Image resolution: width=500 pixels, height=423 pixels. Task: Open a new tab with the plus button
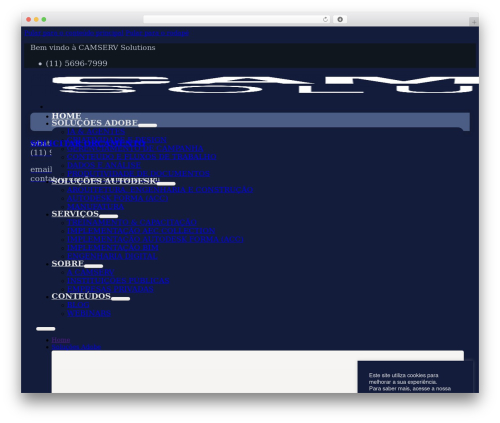[474, 22]
